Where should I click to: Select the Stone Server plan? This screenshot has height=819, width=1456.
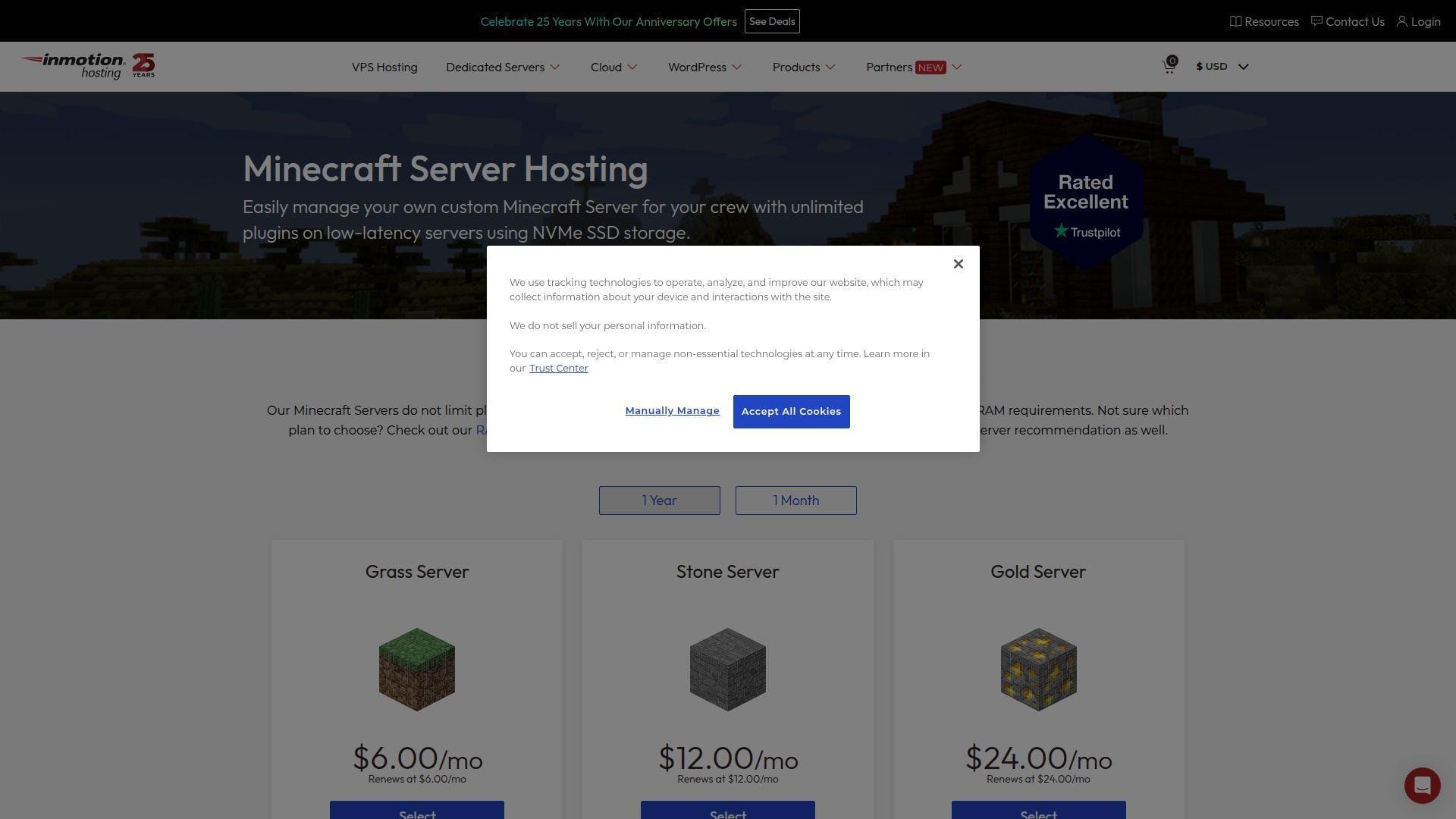click(x=728, y=810)
